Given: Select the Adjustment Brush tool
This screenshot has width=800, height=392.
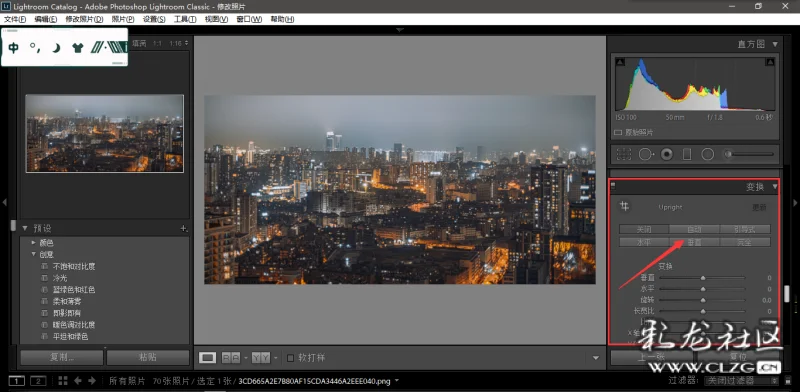Looking at the screenshot, I should click(750, 154).
